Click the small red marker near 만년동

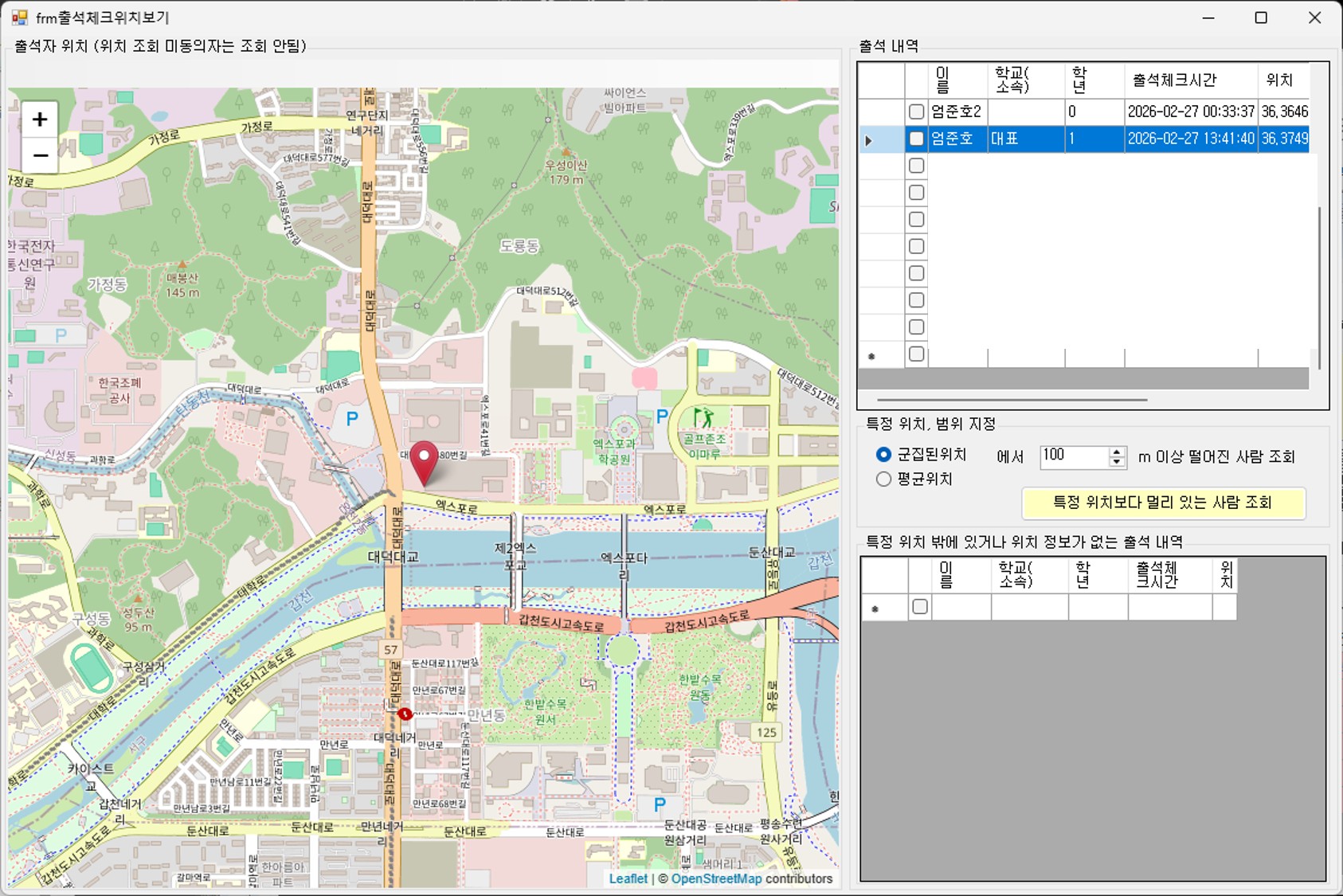point(405,714)
